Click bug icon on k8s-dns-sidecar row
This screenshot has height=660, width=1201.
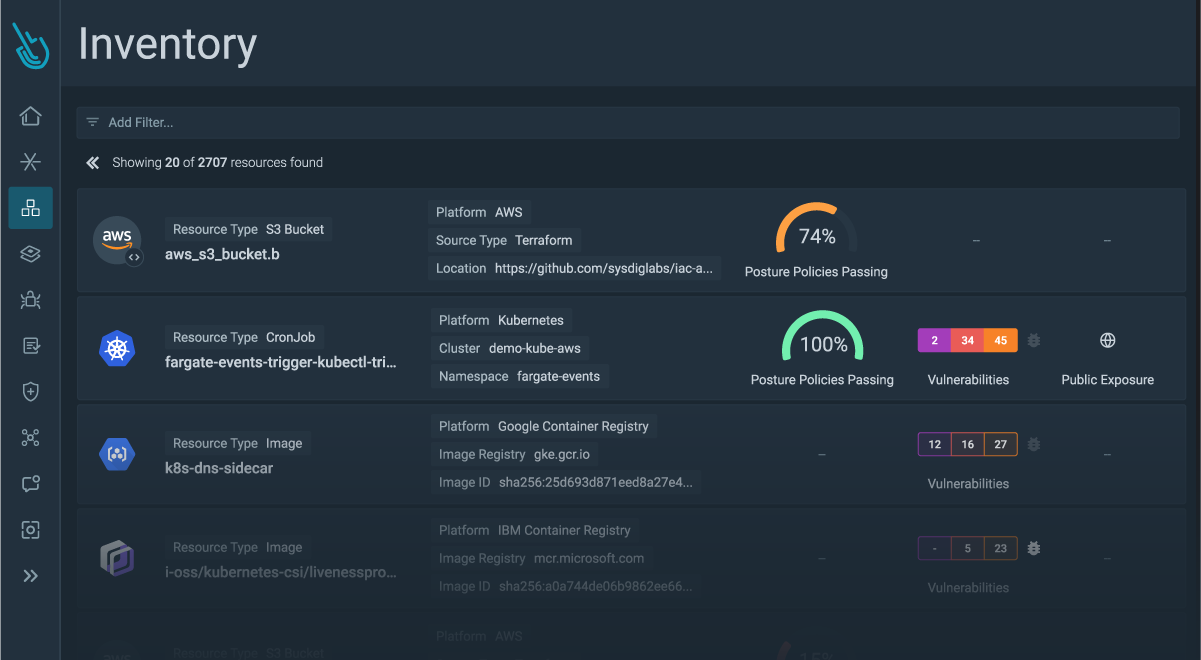pos(1034,444)
